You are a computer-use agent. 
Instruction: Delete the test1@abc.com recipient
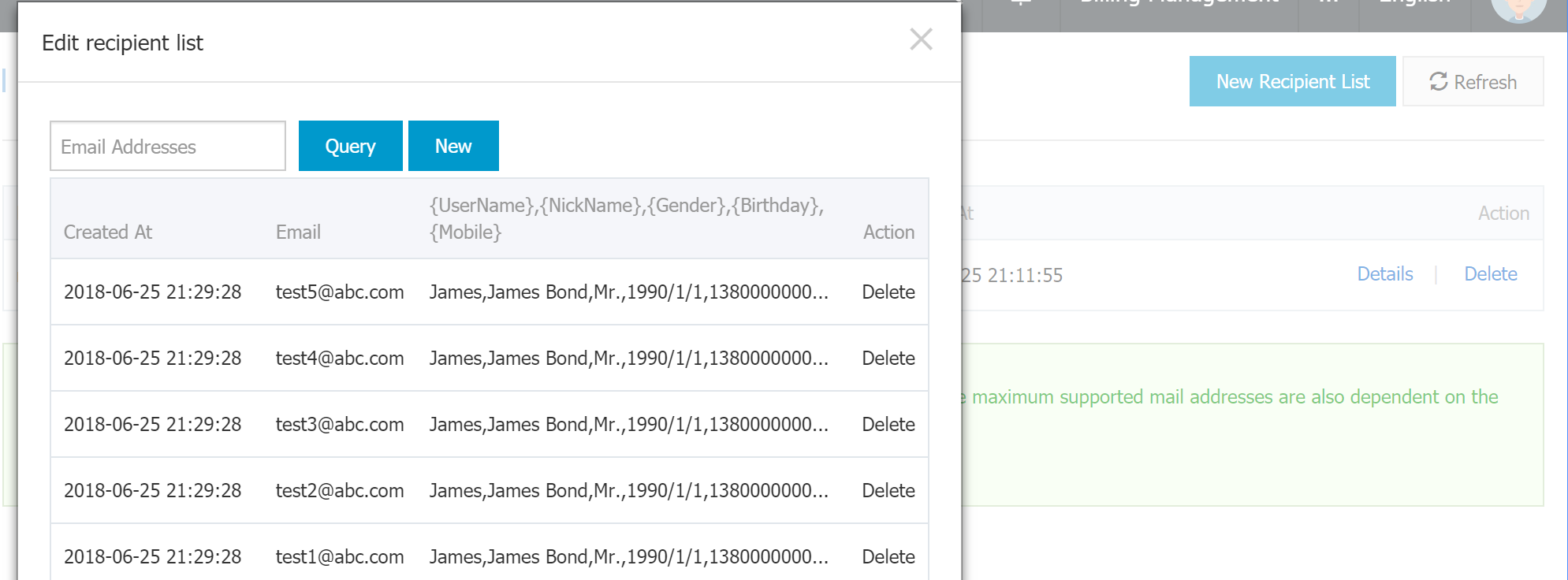pyautogui.click(x=888, y=557)
